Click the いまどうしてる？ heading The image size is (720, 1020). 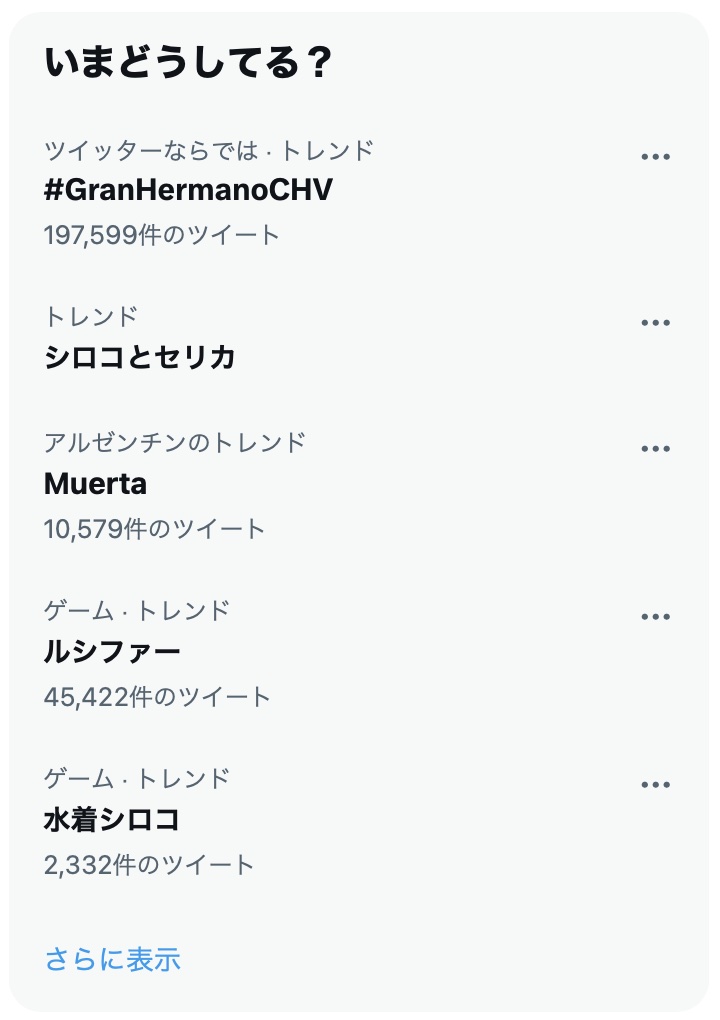188,64
